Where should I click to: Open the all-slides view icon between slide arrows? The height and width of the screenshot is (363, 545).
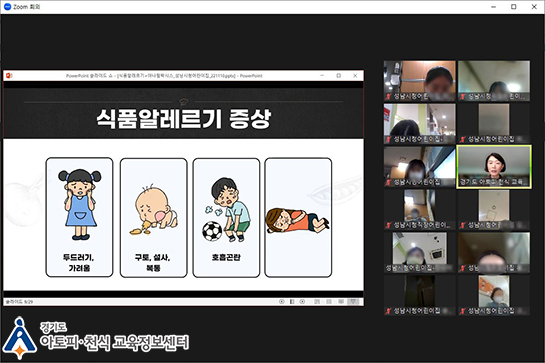292,301
